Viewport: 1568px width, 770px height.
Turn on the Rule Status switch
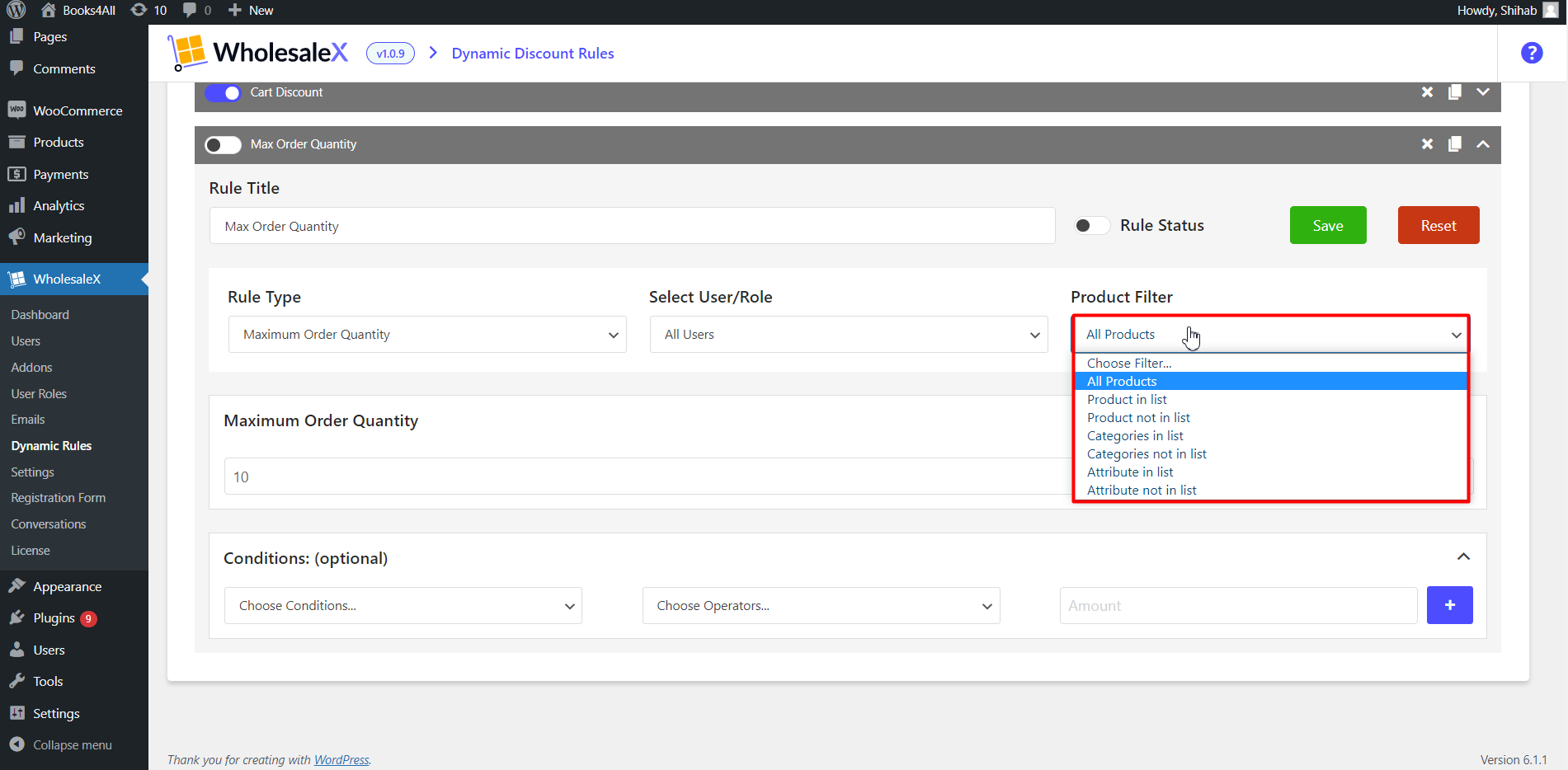(1091, 225)
